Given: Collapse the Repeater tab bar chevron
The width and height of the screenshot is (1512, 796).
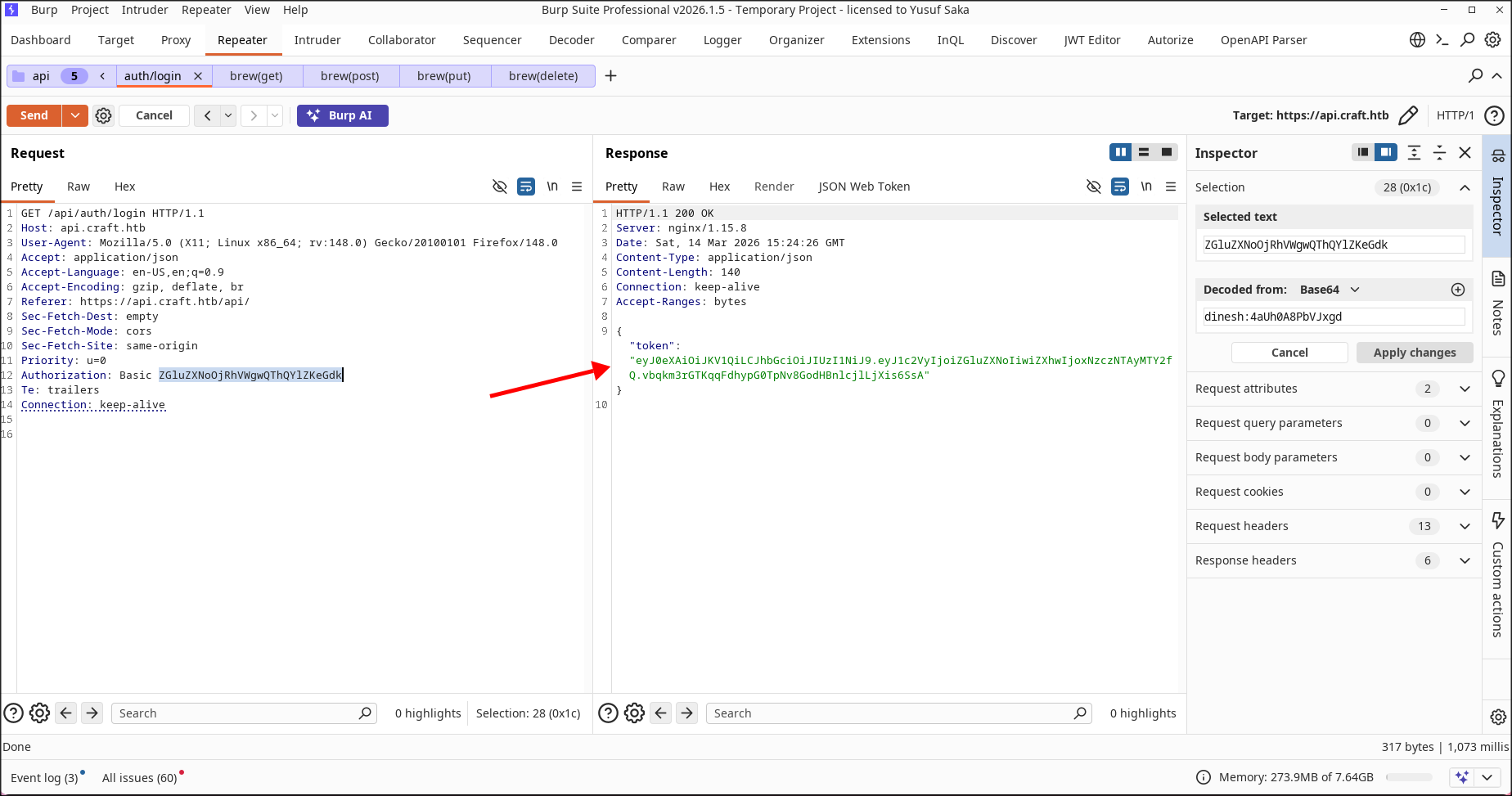Looking at the screenshot, I should pyautogui.click(x=1496, y=76).
